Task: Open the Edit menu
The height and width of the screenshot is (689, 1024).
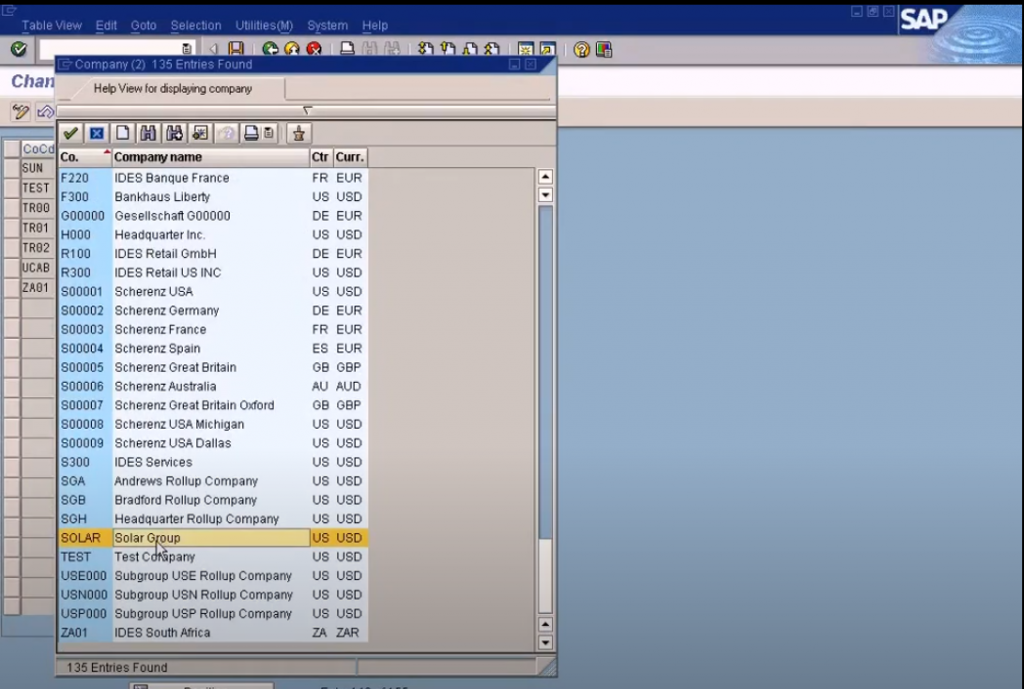Action: (x=106, y=25)
